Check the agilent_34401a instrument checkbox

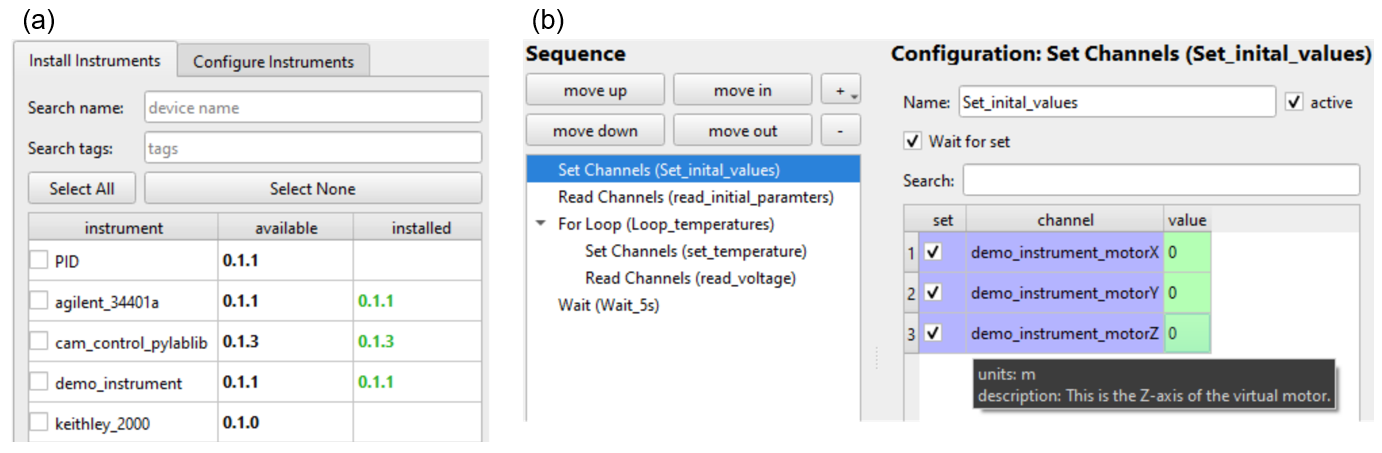[x=38, y=301]
